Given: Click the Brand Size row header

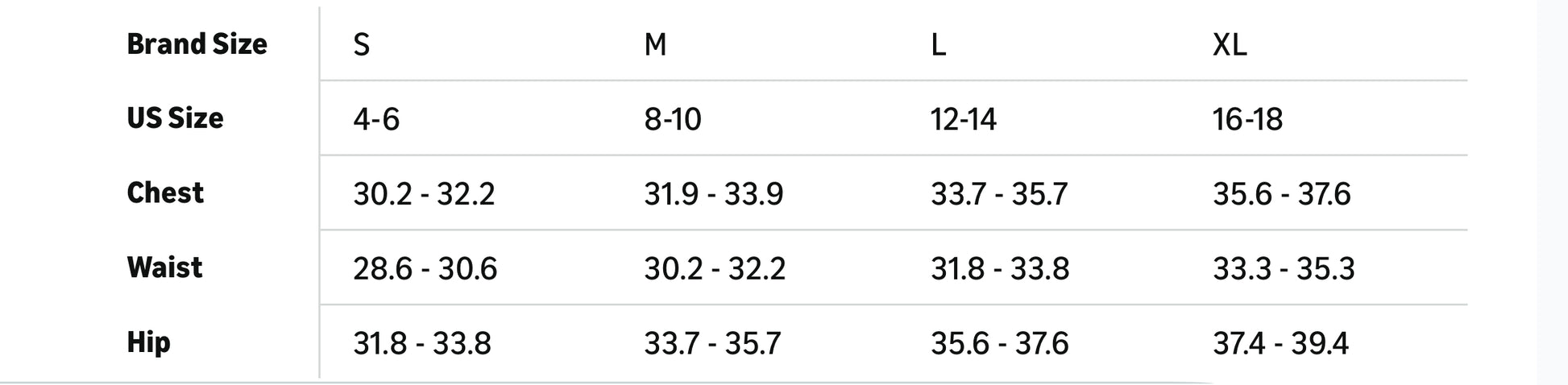Looking at the screenshot, I should [x=197, y=44].
